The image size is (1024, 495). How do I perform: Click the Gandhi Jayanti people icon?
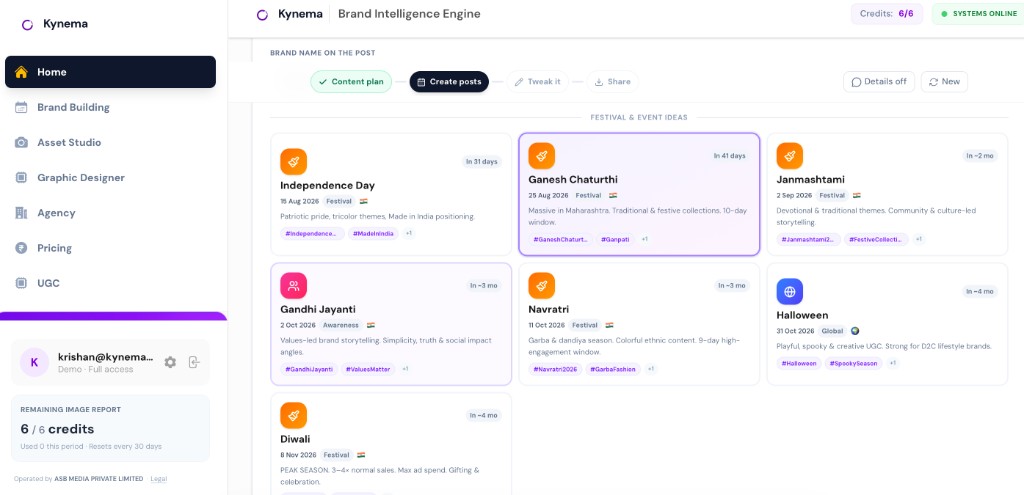pos(293,285)
